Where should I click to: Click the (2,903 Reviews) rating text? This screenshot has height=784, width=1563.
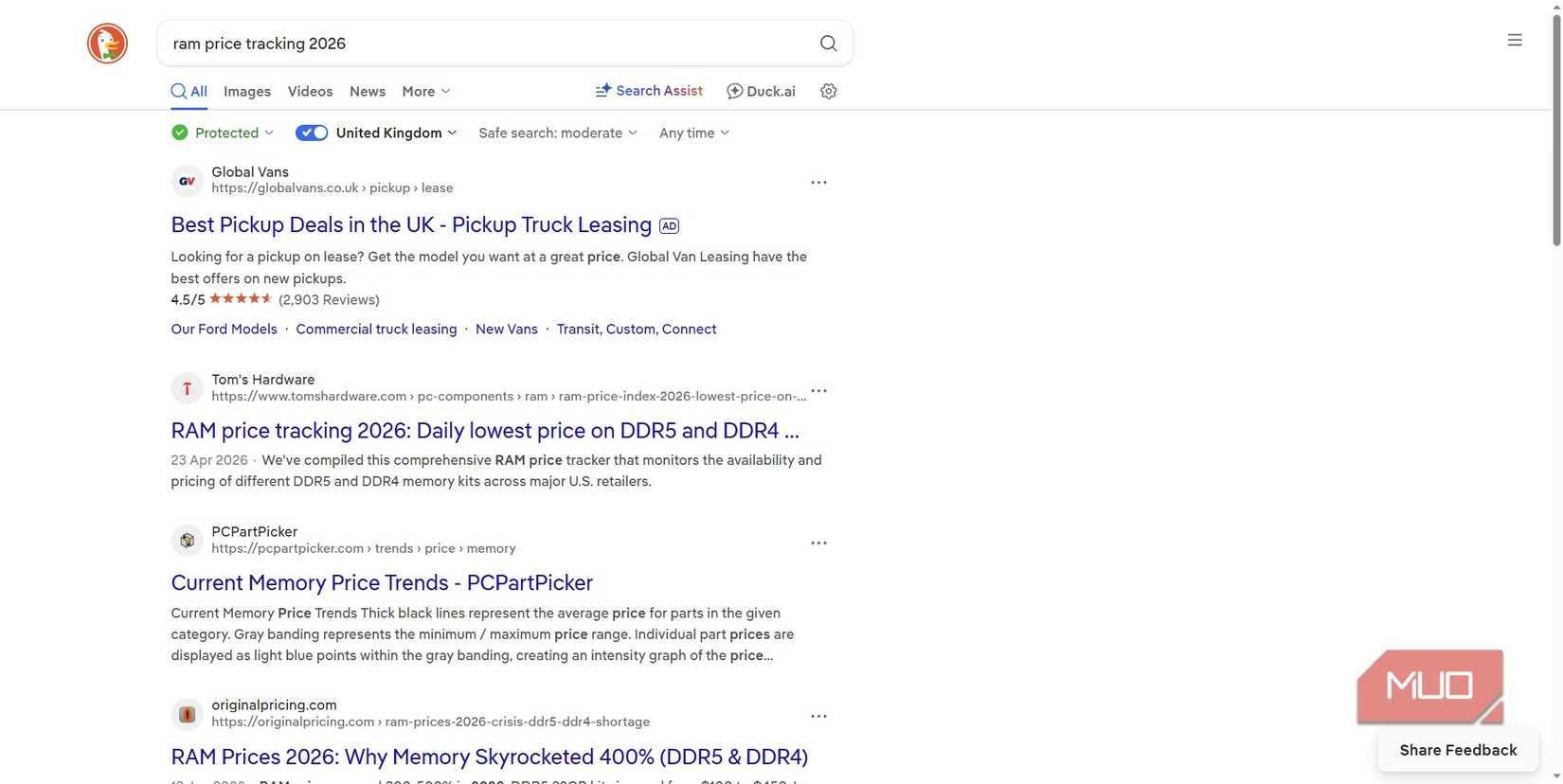click(329, 299)
